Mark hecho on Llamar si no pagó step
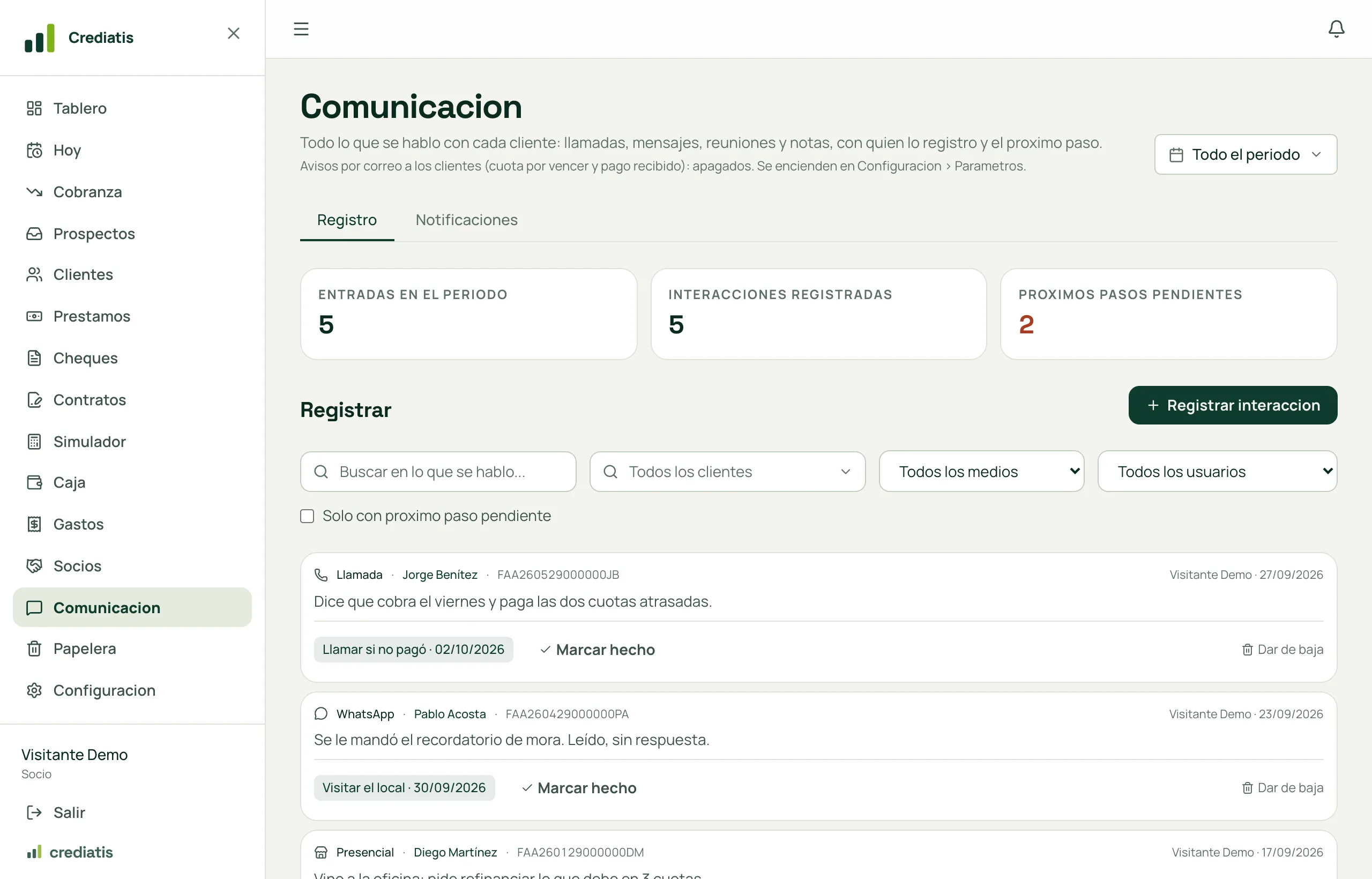1372x879 pixels. tap(597, 650)
